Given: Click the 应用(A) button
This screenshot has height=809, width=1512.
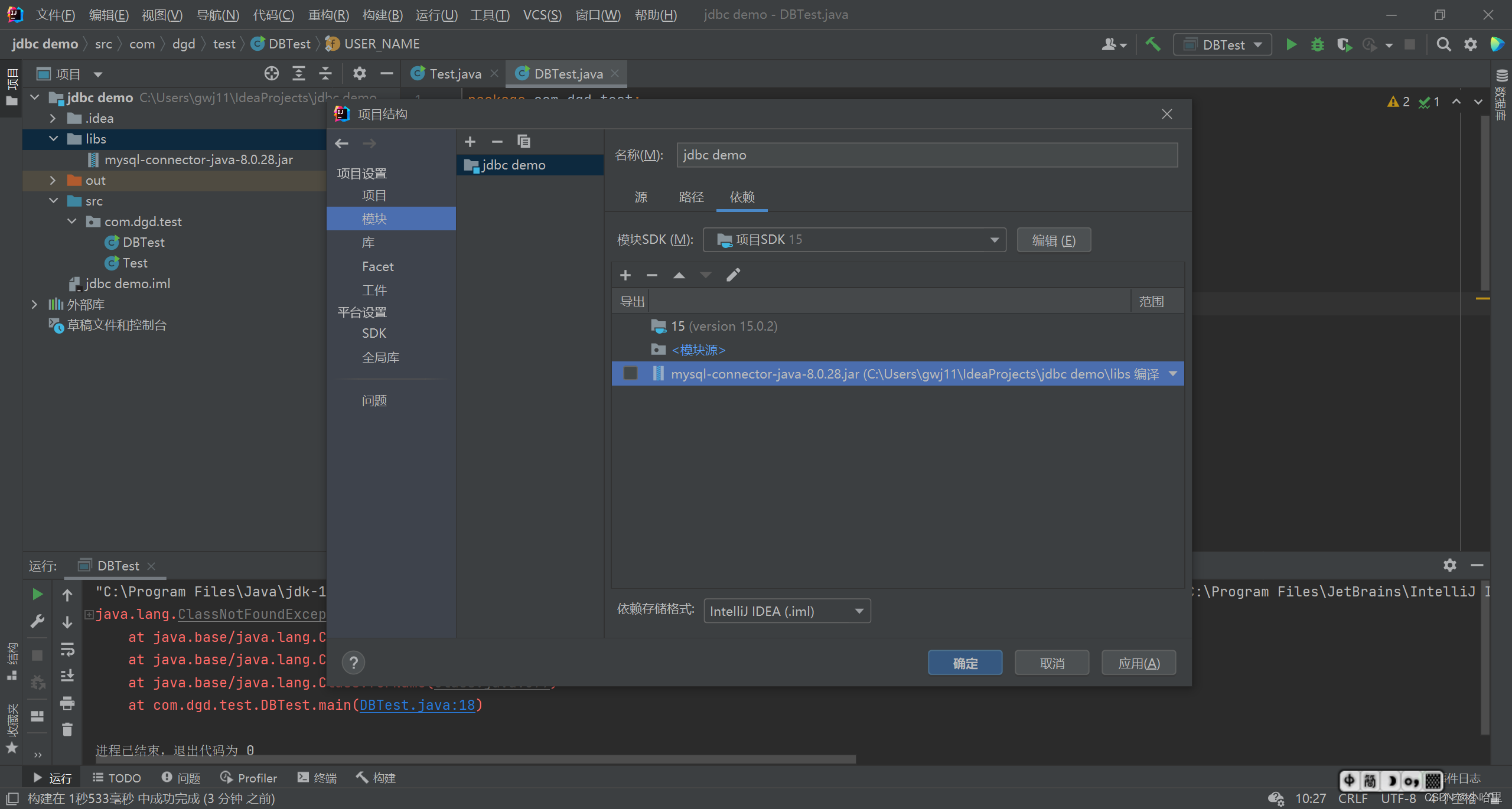Looking at the screenshot, I should [1138, 663].
